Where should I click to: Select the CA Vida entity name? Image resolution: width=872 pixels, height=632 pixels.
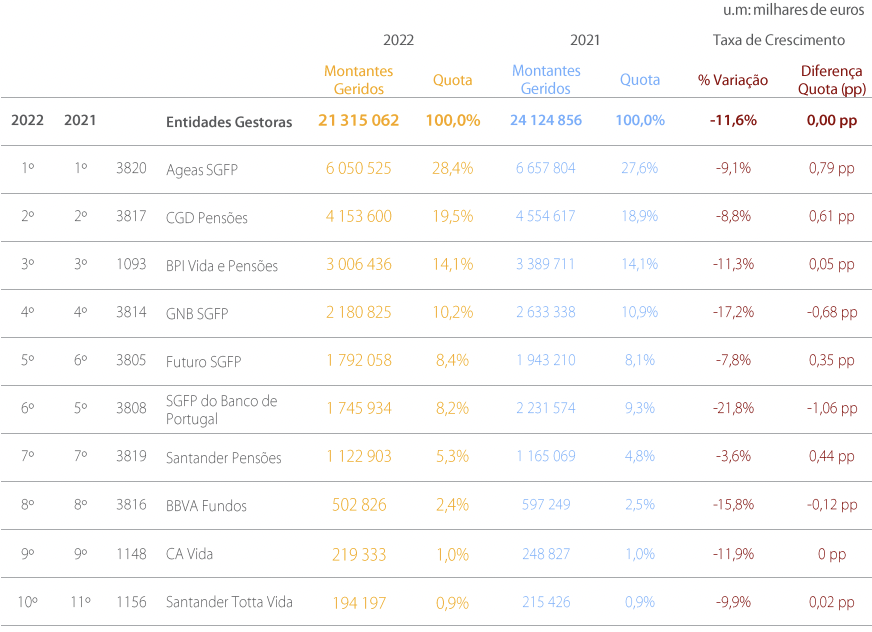pyautogui.click(x=189, y=554)
